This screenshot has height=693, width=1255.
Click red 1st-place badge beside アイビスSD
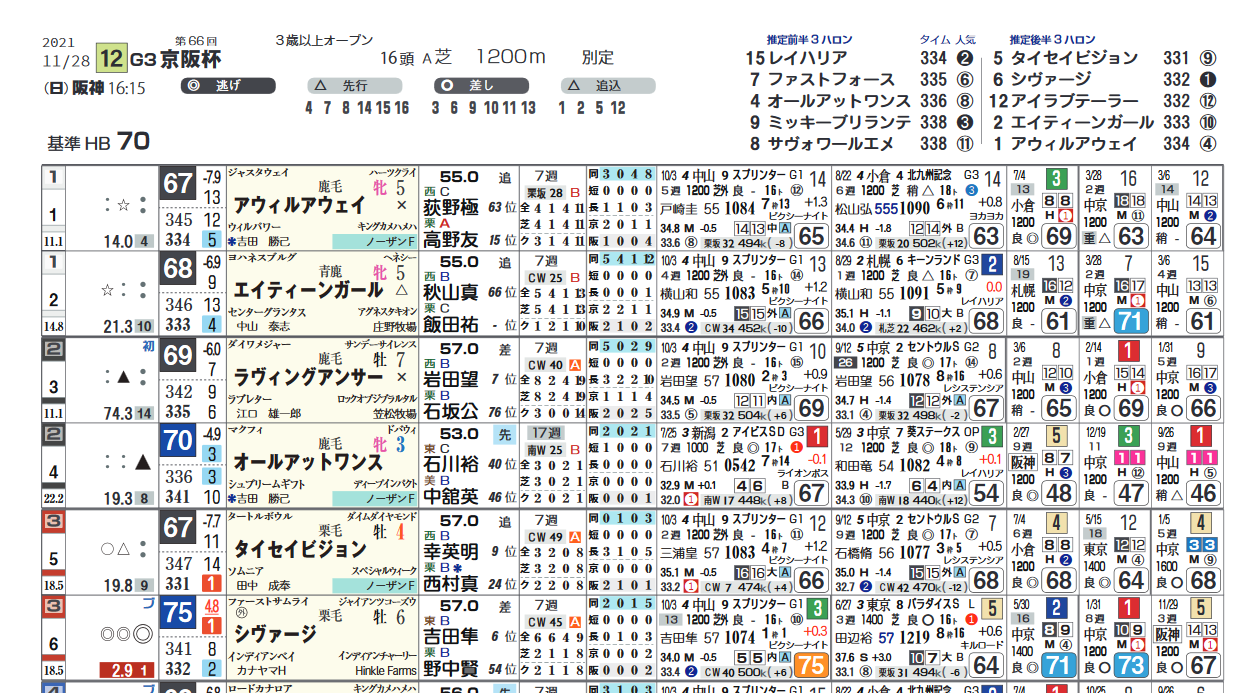pyautogui.click(x=816, y=436)
